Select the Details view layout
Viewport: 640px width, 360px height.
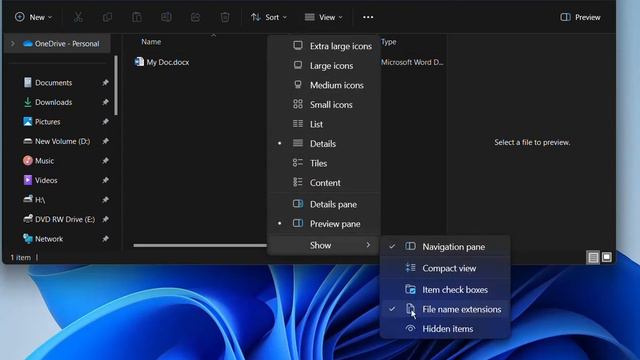[324, 144]
